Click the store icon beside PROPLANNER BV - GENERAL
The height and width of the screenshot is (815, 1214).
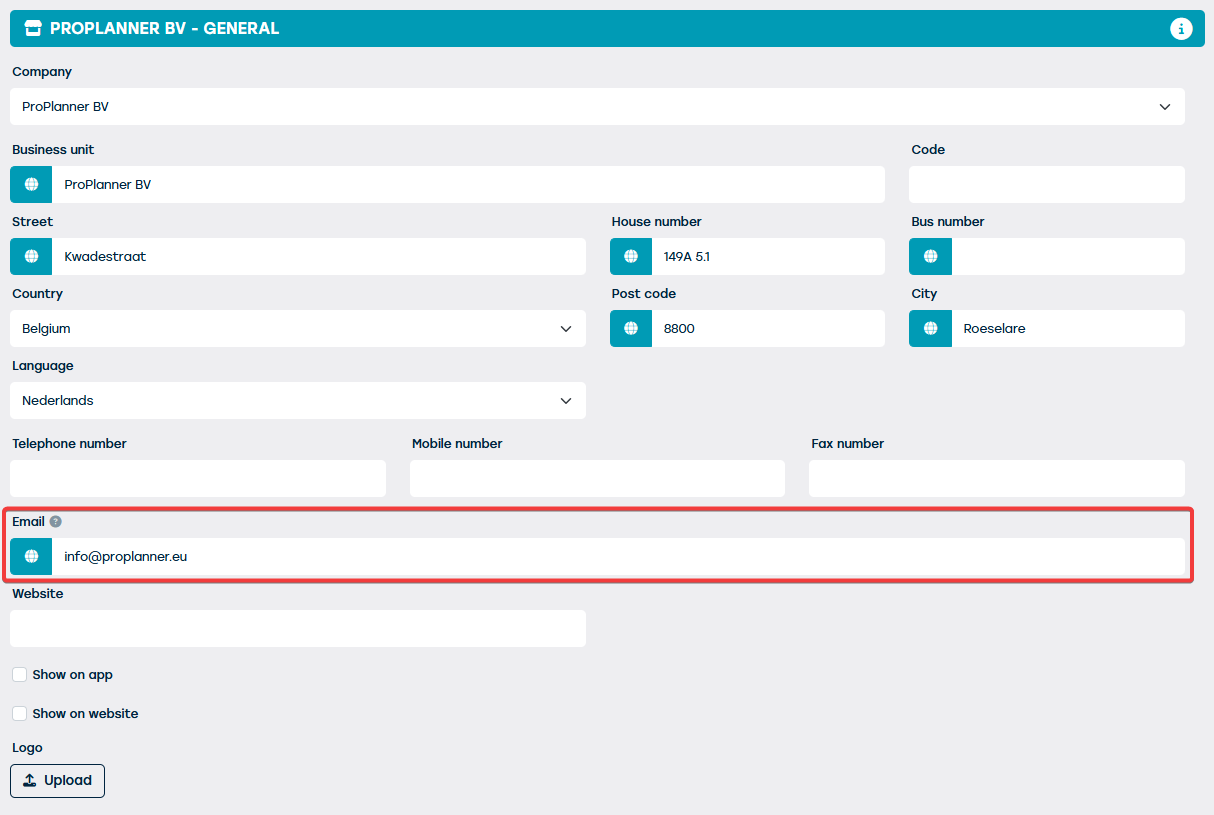coord(33,29)
